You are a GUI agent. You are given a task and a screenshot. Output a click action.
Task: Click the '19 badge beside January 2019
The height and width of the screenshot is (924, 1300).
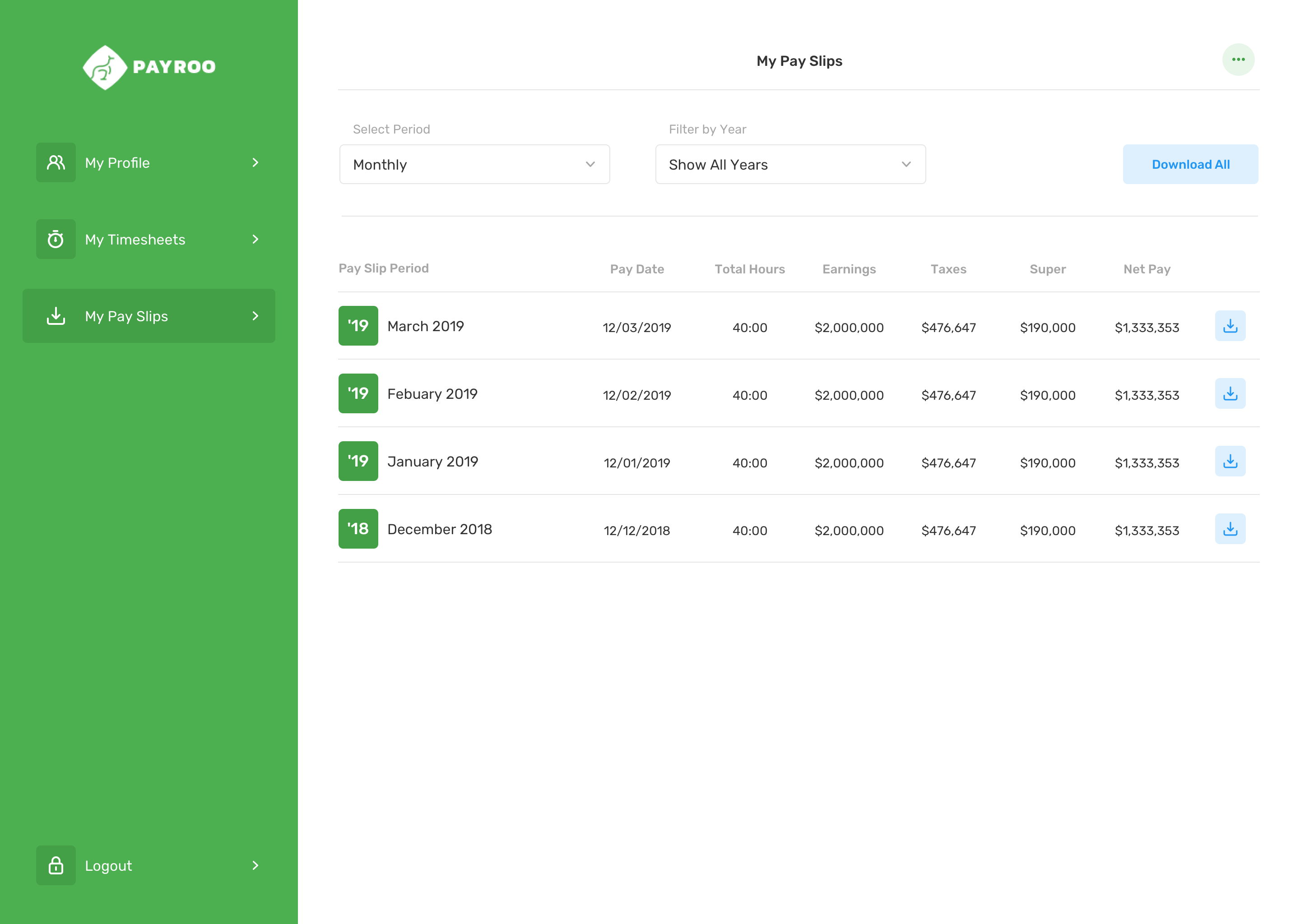[358, 462]
